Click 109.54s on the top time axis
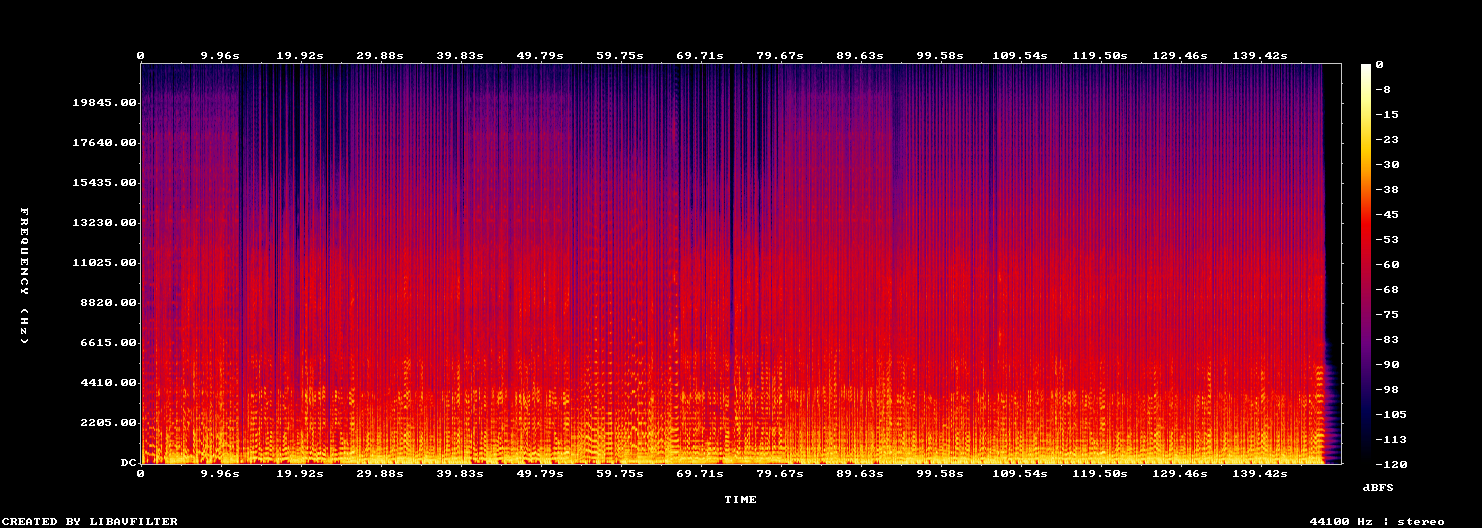Viewport: 1482px width, 528px height. 1020,56
